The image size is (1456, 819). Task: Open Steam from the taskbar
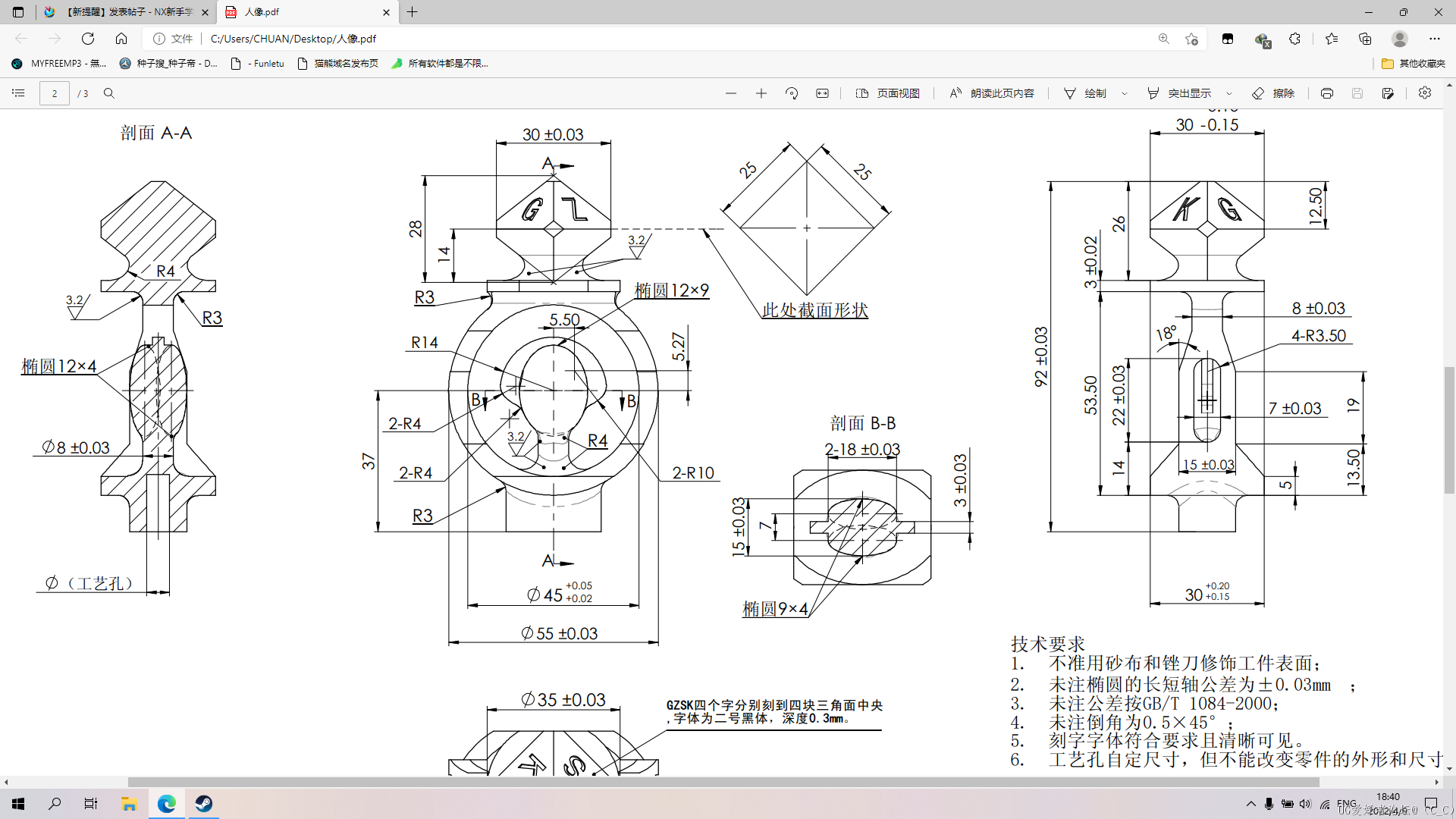[x=203, y=804]
